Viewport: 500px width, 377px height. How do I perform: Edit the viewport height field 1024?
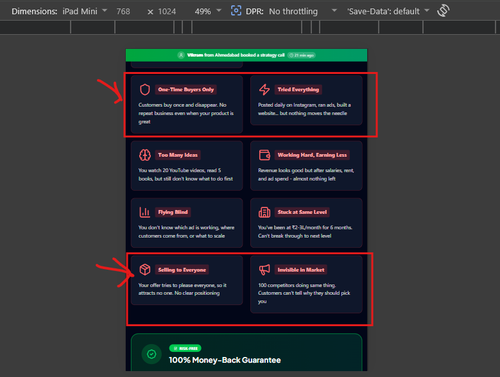pos(167,11)
